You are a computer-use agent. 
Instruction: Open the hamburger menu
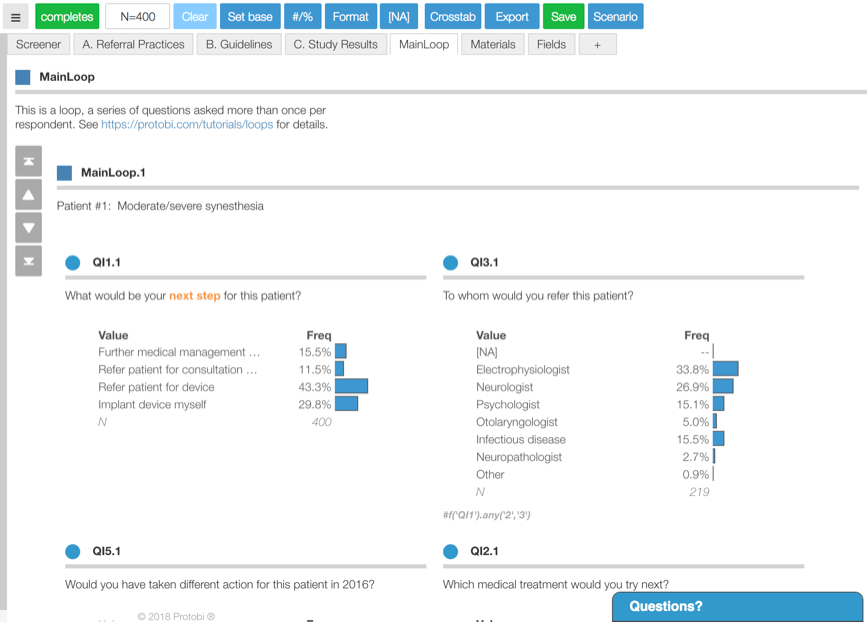15,17
